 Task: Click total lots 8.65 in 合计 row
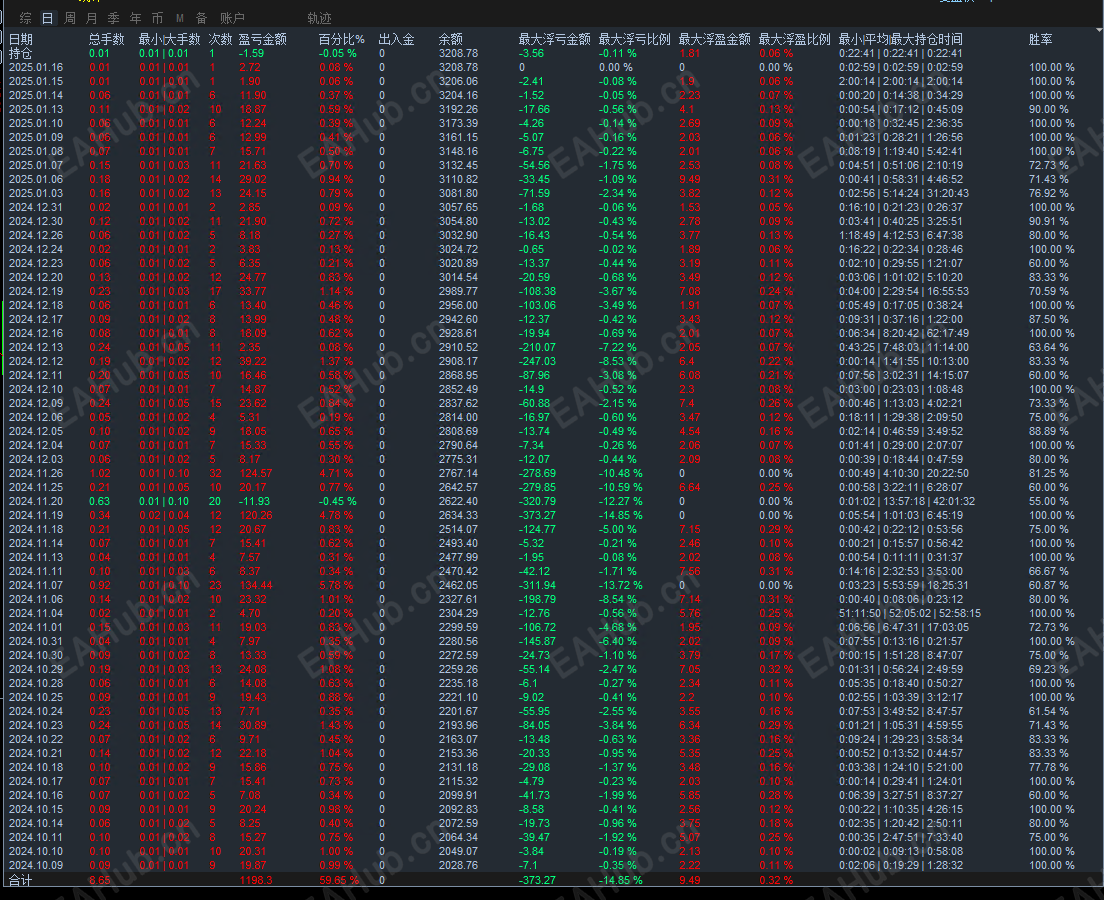tap(99, 880)
